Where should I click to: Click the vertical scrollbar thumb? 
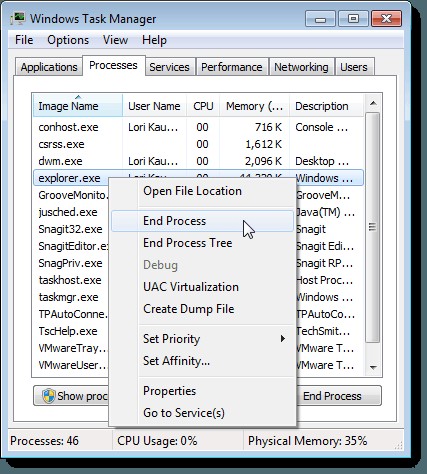tap(373, 227)
